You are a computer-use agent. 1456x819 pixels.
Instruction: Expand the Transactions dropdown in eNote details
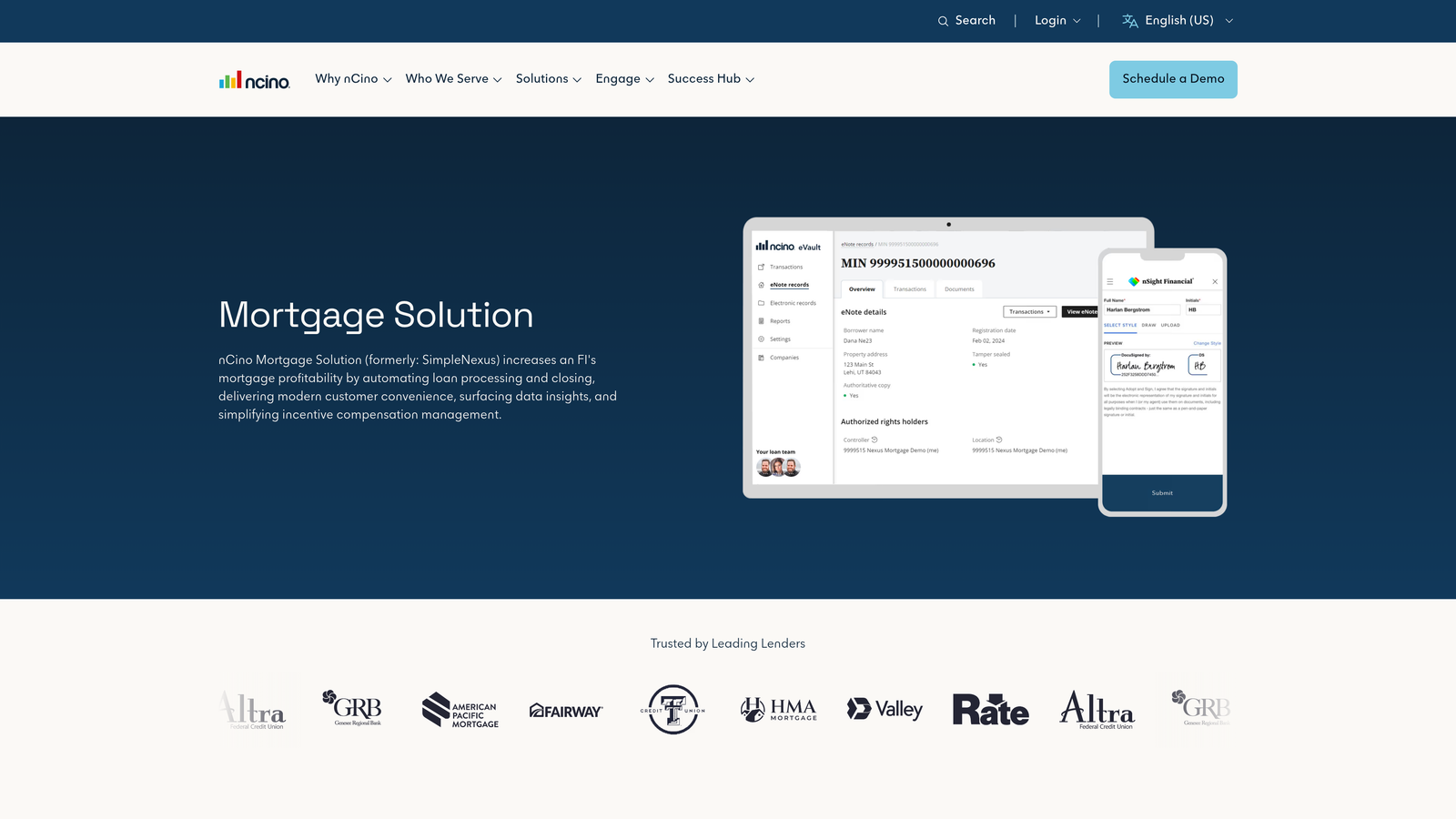tap(1029, 311)
